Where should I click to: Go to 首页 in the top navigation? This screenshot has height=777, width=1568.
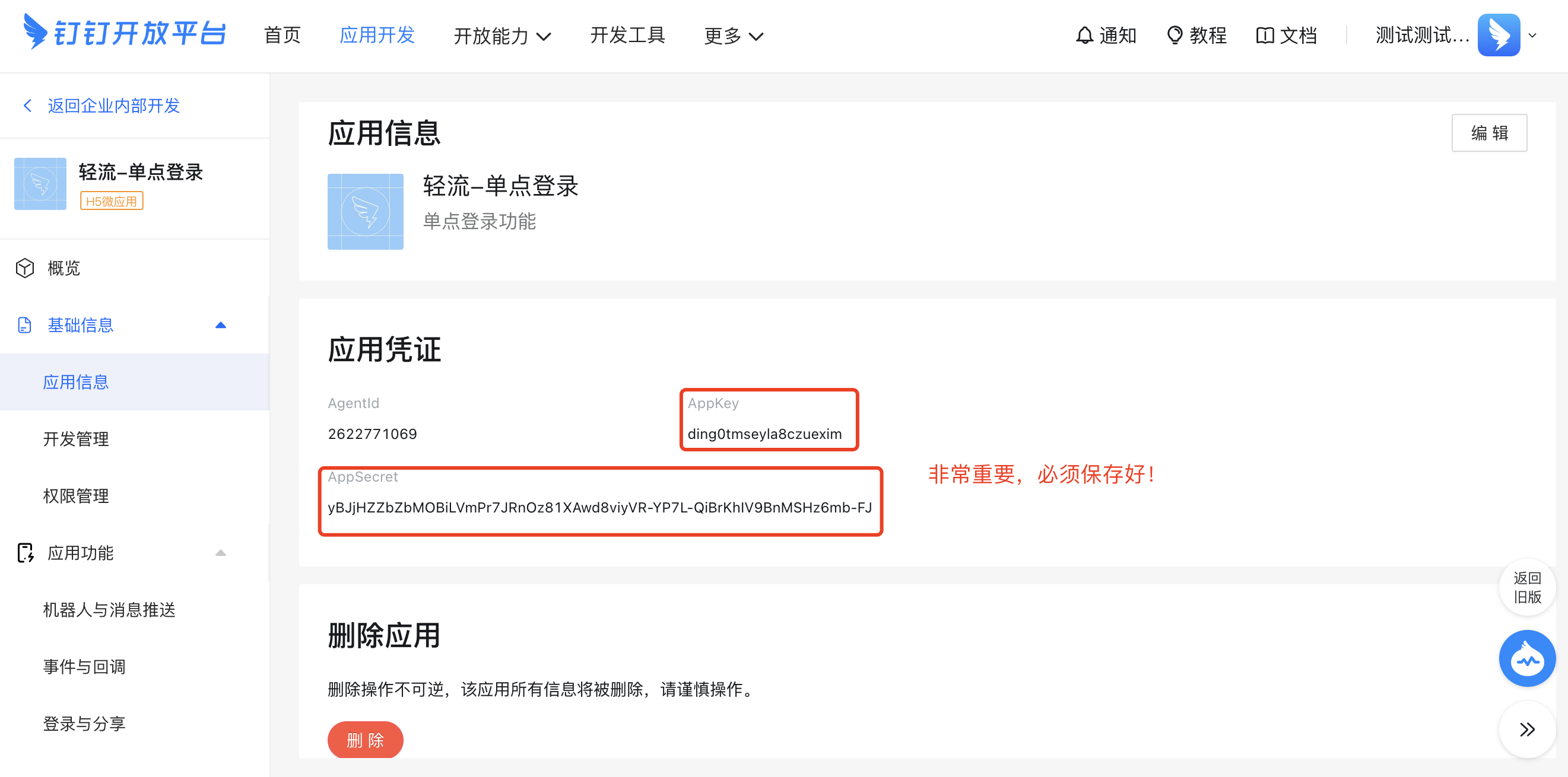(283, 35)
